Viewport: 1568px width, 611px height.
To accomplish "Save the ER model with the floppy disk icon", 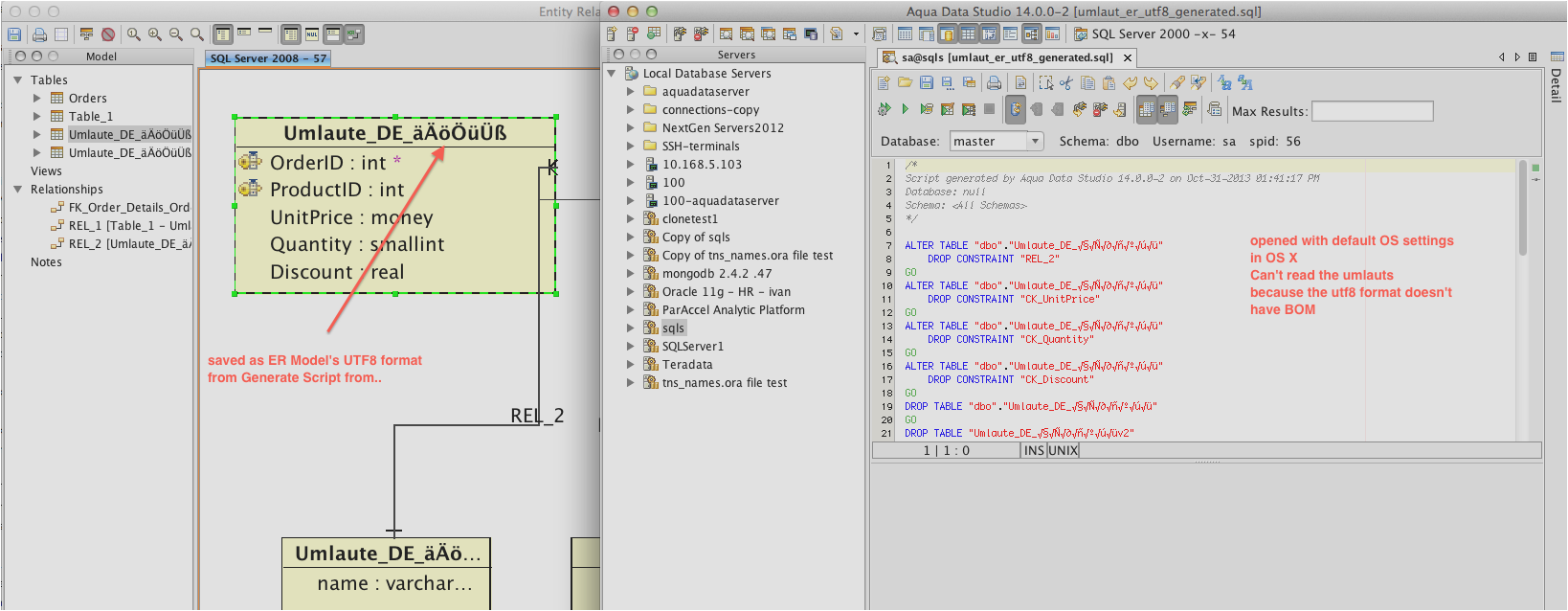I will pos(14,34).
